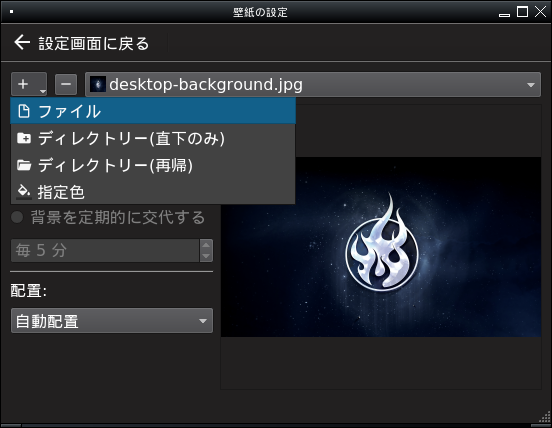This screenshot has width=552, height=428.
Task: Click the folder-plus icon for 直下のみ
Action: (24, 138)
